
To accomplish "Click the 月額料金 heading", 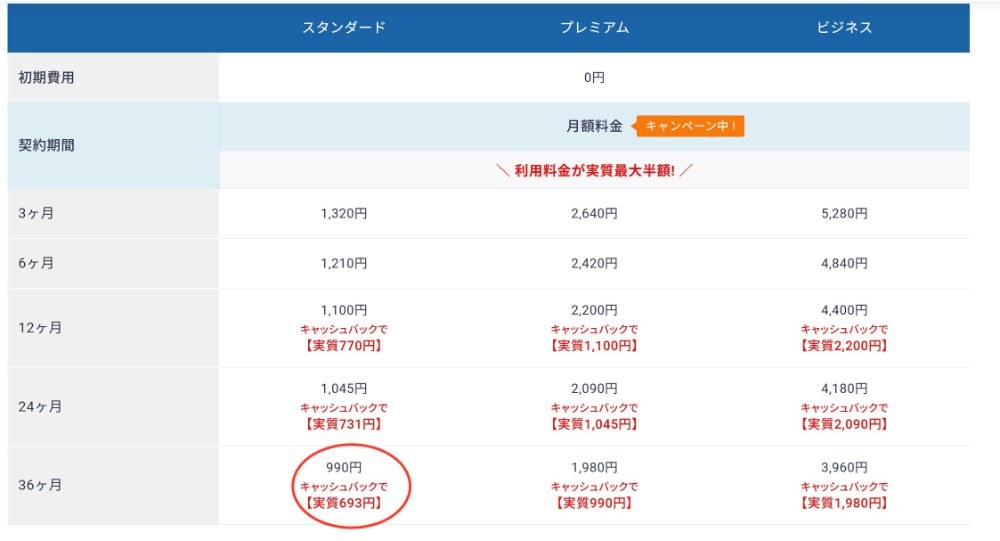I will (x=594, y=126).
